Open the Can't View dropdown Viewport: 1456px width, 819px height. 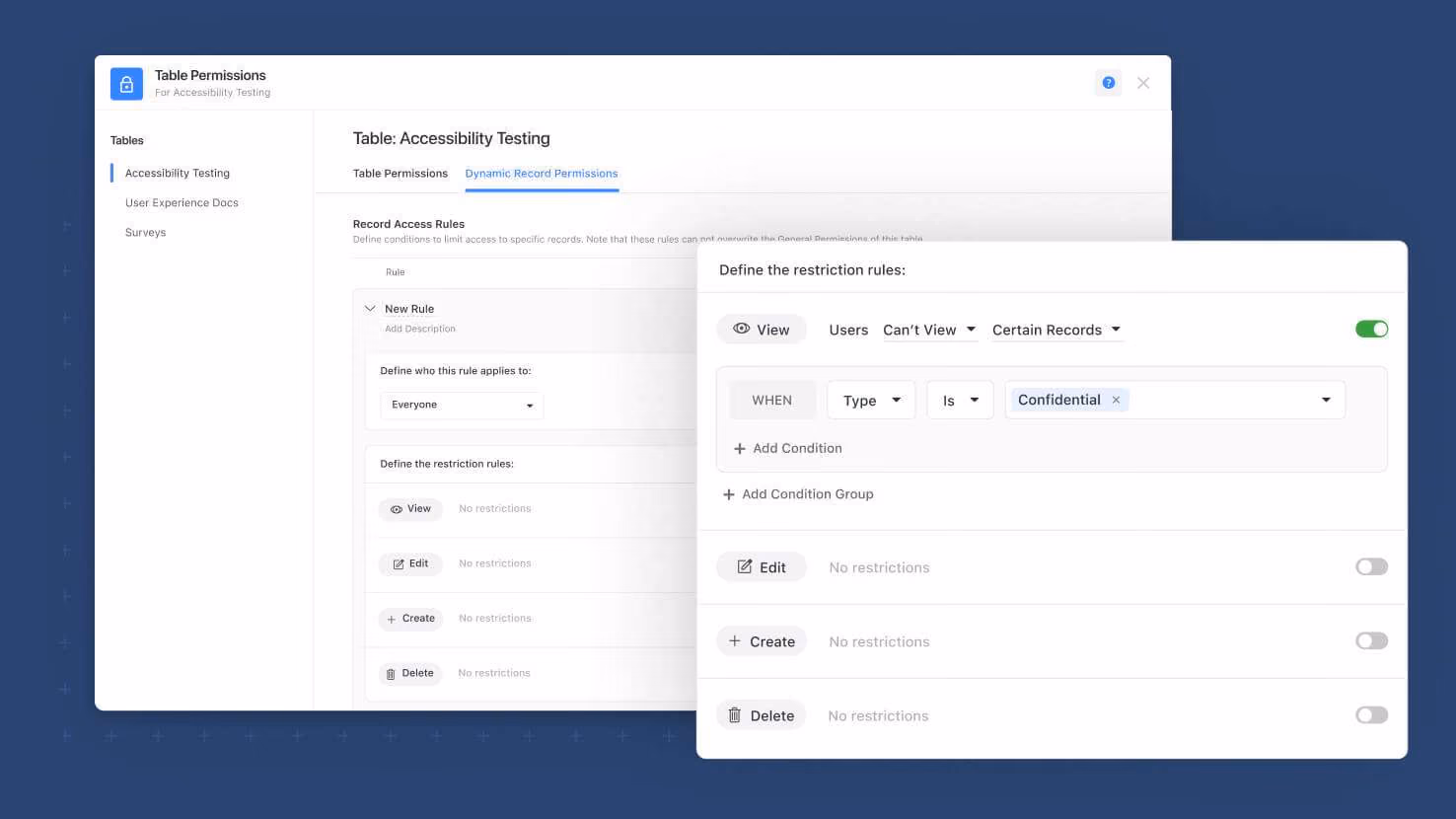(929, 330)
